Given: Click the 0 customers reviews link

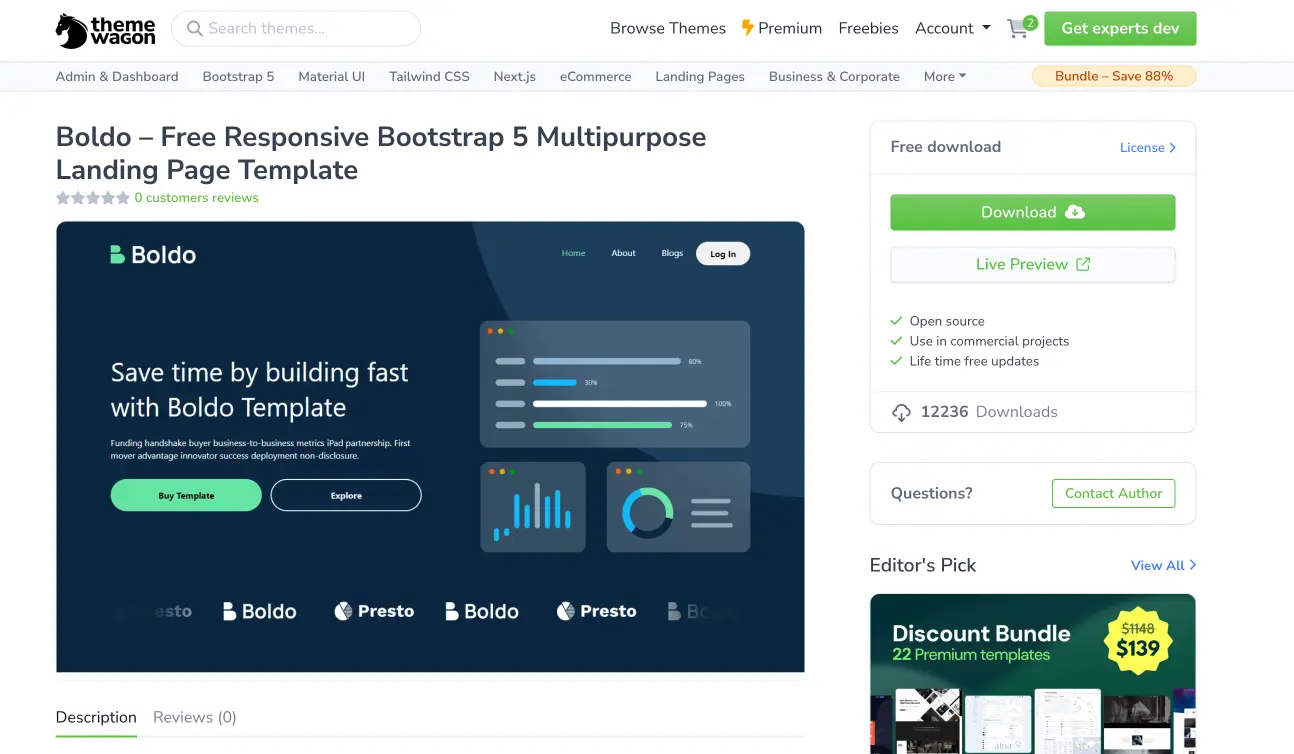Looking at the screenshot, I should [x=196, y=198].
